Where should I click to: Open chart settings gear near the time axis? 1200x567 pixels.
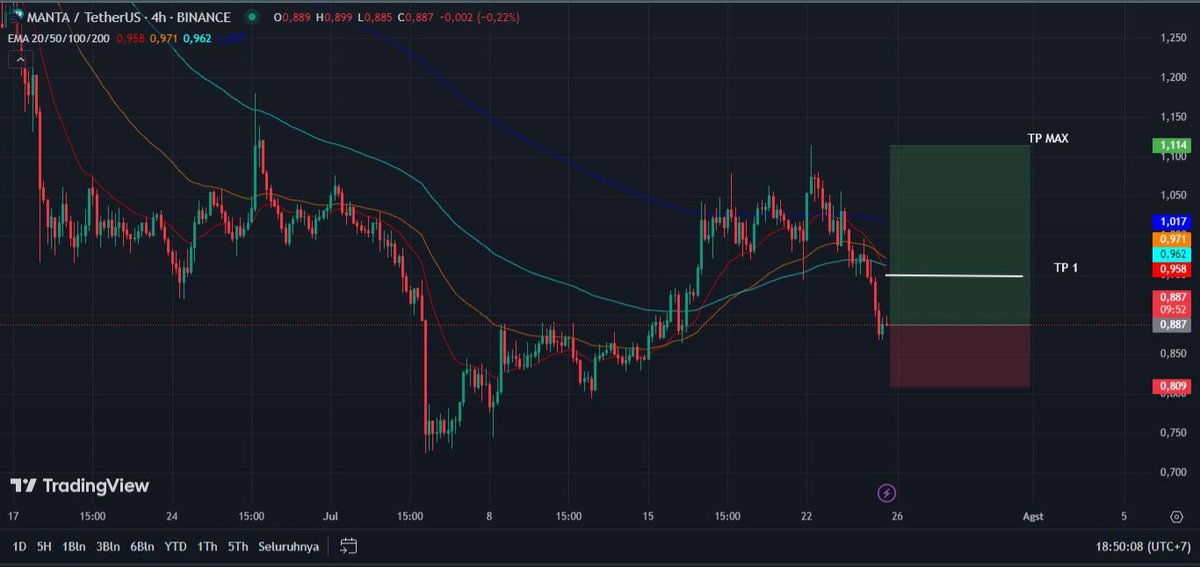[x=1176, y=517]
